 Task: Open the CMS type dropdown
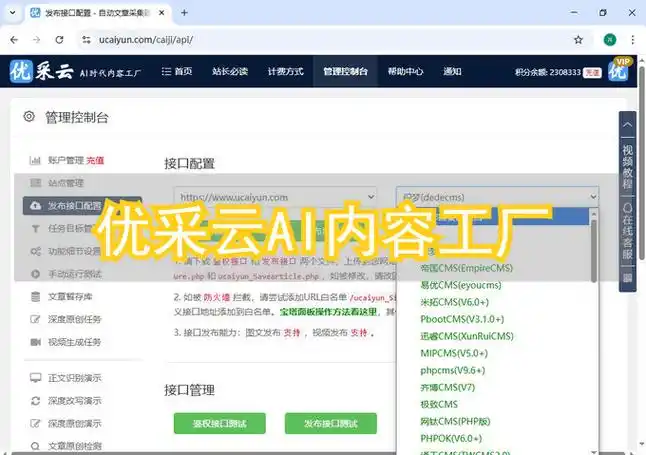[497, 197]
